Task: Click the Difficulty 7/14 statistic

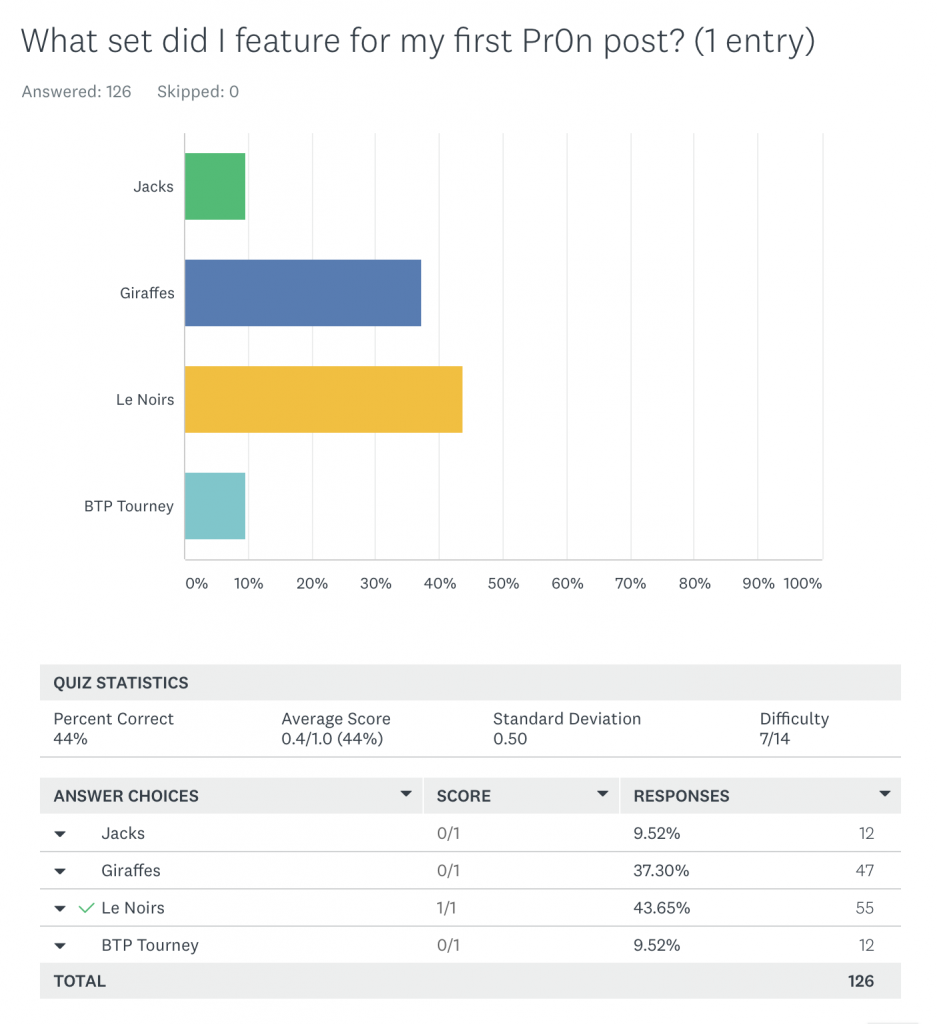Action: [x=794, y=729]
